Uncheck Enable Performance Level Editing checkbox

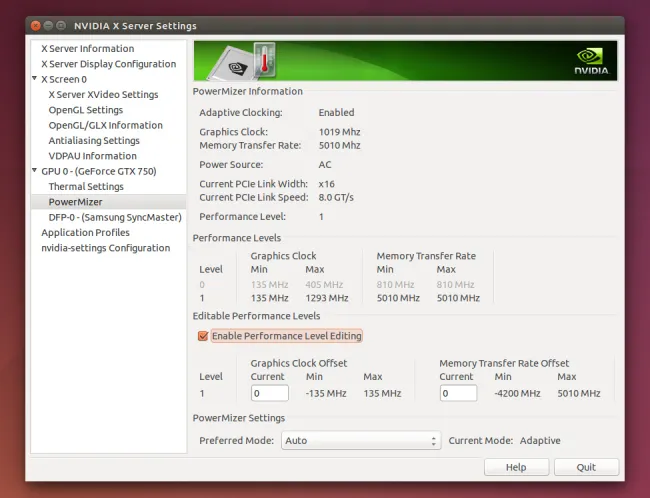coord(203,336)
